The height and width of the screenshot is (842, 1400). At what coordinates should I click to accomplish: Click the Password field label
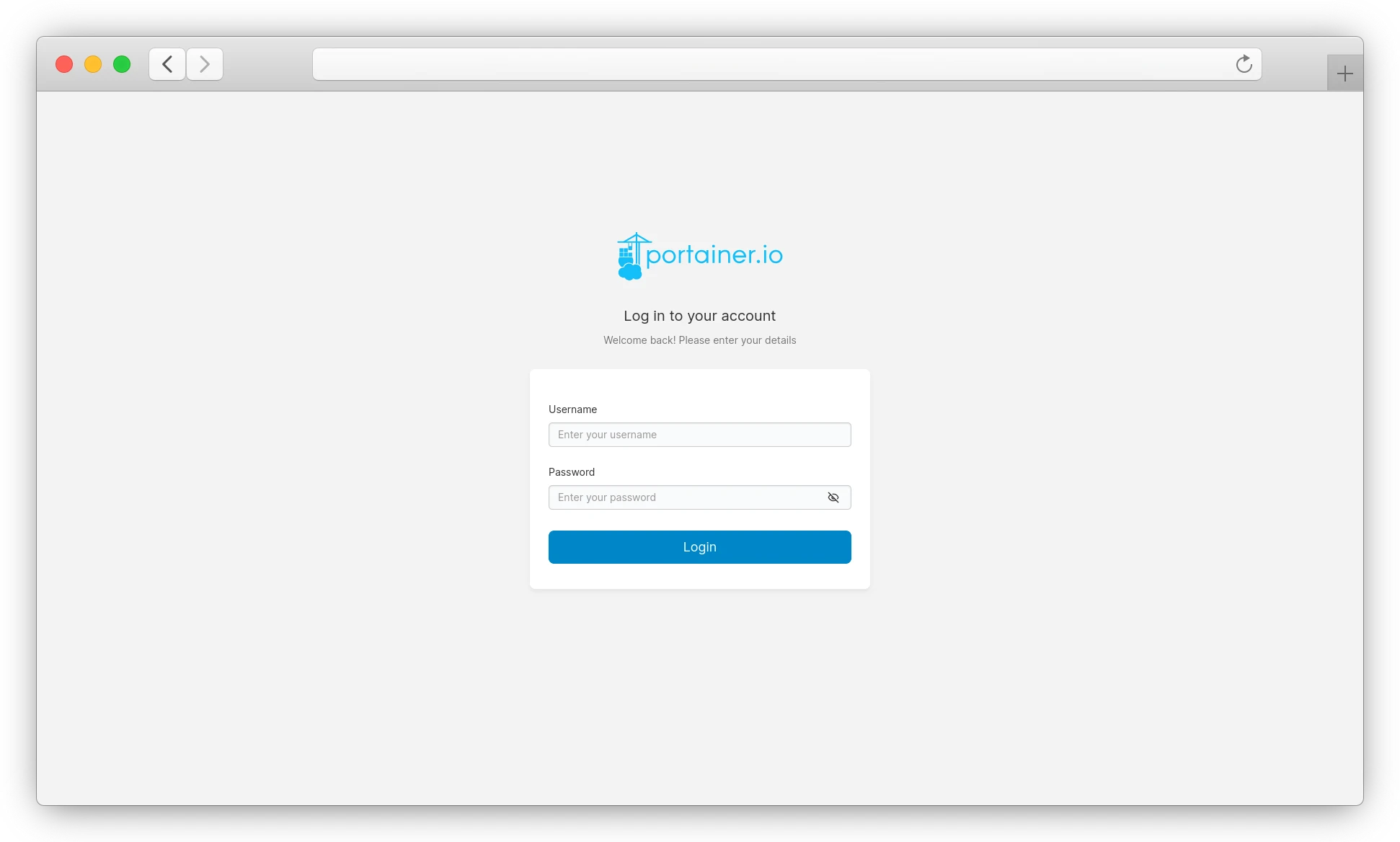coord(572,472)
